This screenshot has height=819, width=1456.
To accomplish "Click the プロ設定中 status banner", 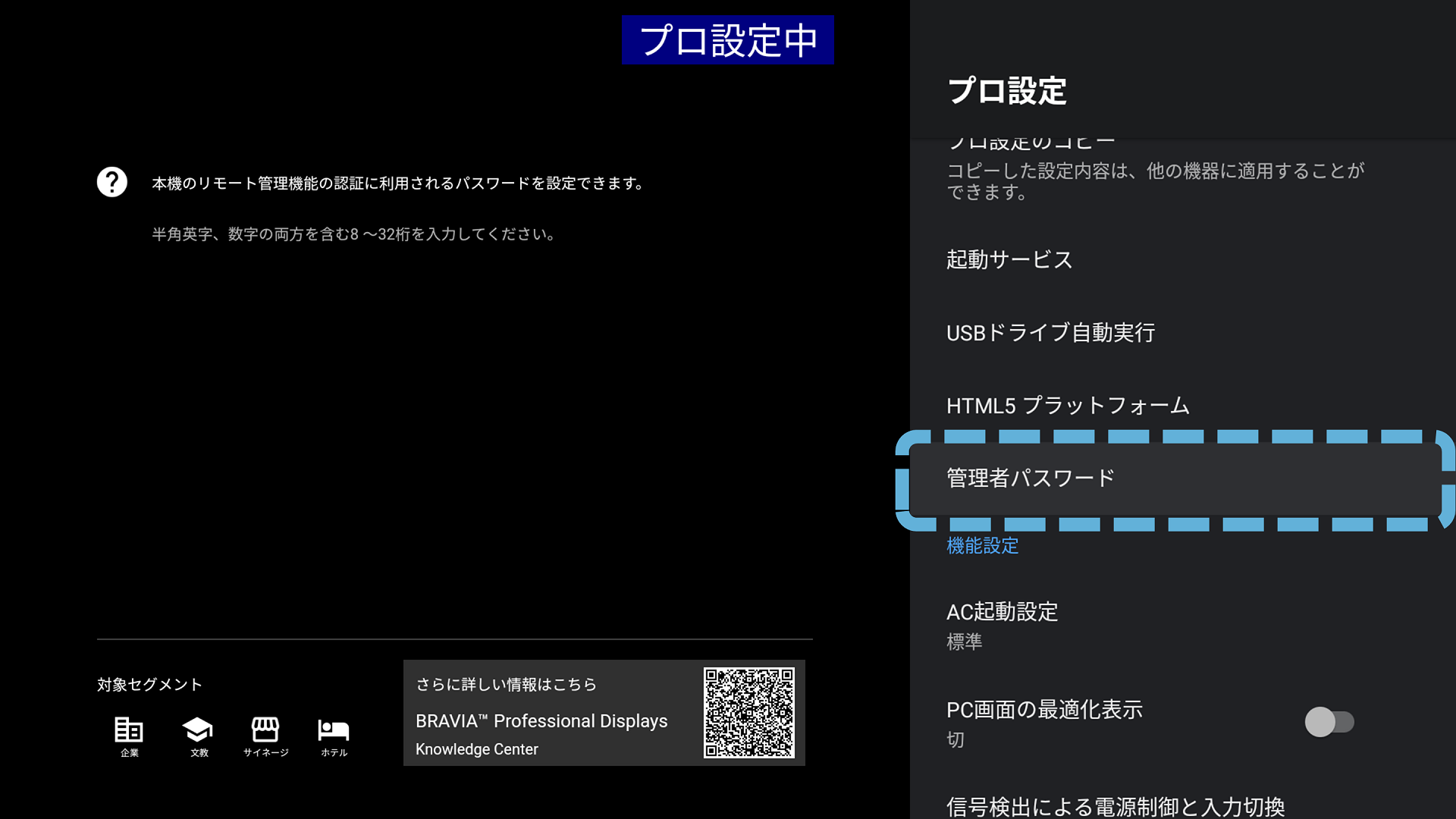I will pyautogui.click(x=727, y=40).
